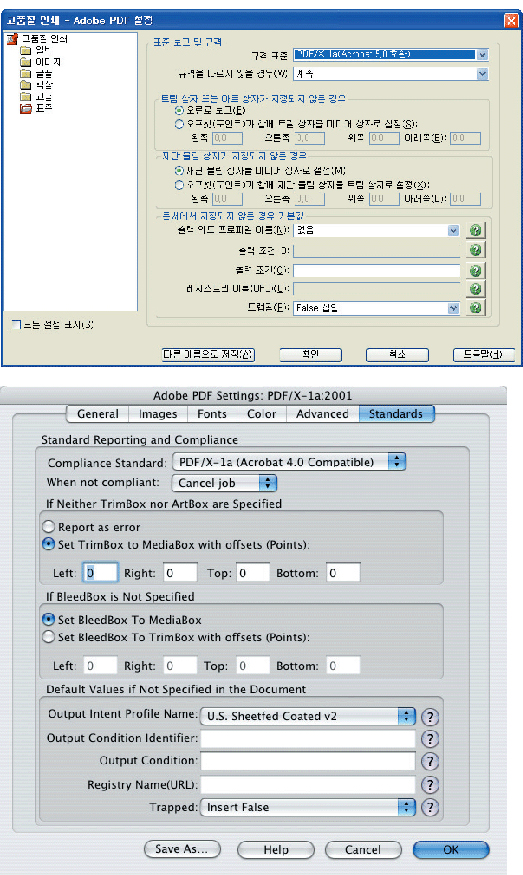This screenshot has height=875, width=523.
Task: Select 'Report as error' radio button
Action: tap(49, 527)
